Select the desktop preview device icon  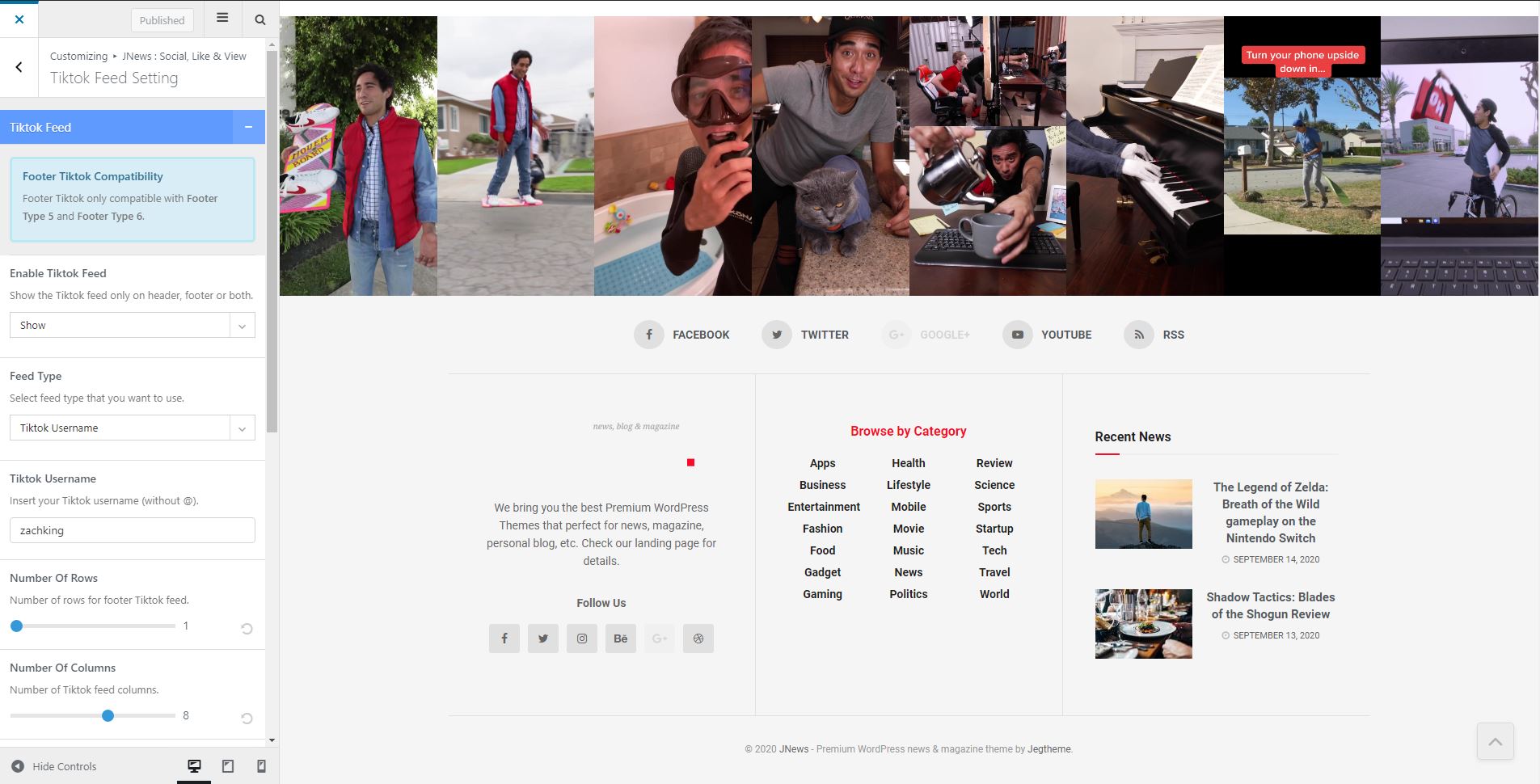[x=194, y=766]
